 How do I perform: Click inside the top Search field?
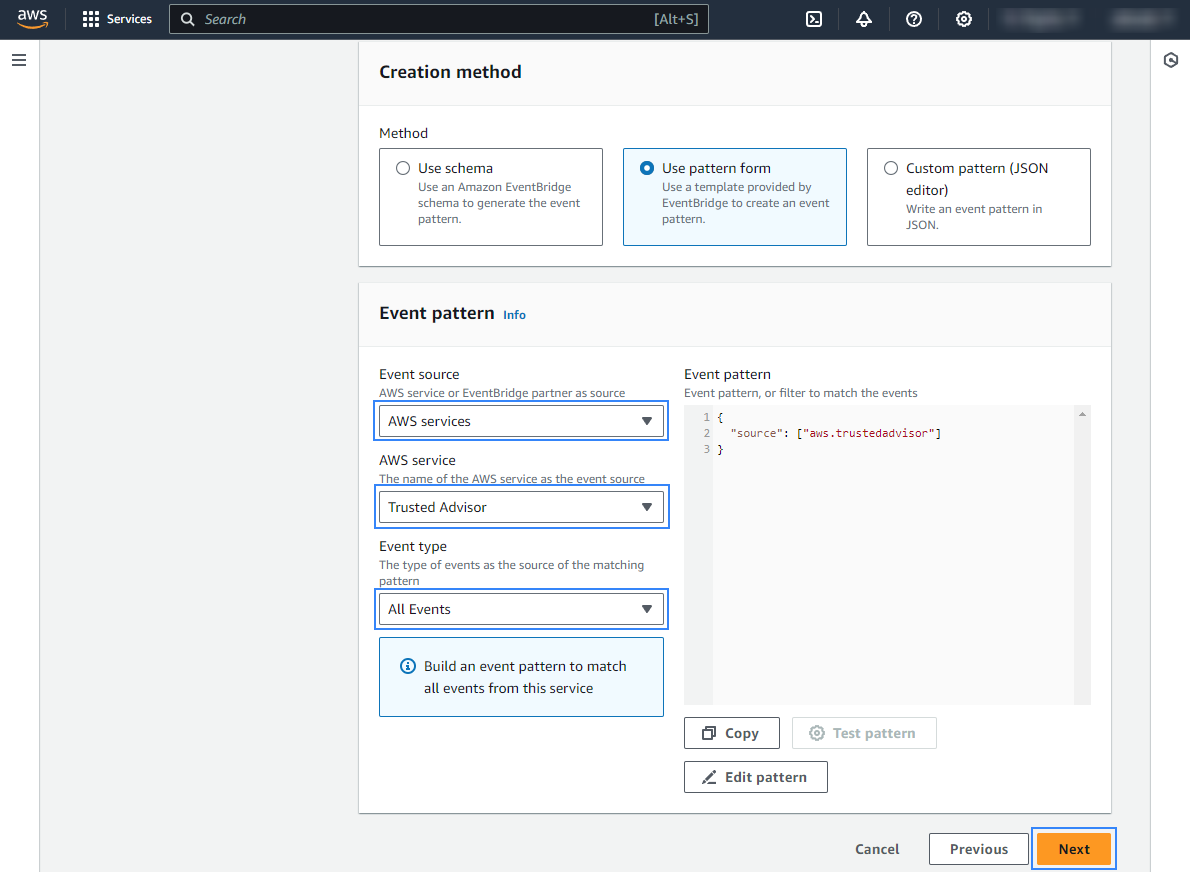[x=420, y=19]
